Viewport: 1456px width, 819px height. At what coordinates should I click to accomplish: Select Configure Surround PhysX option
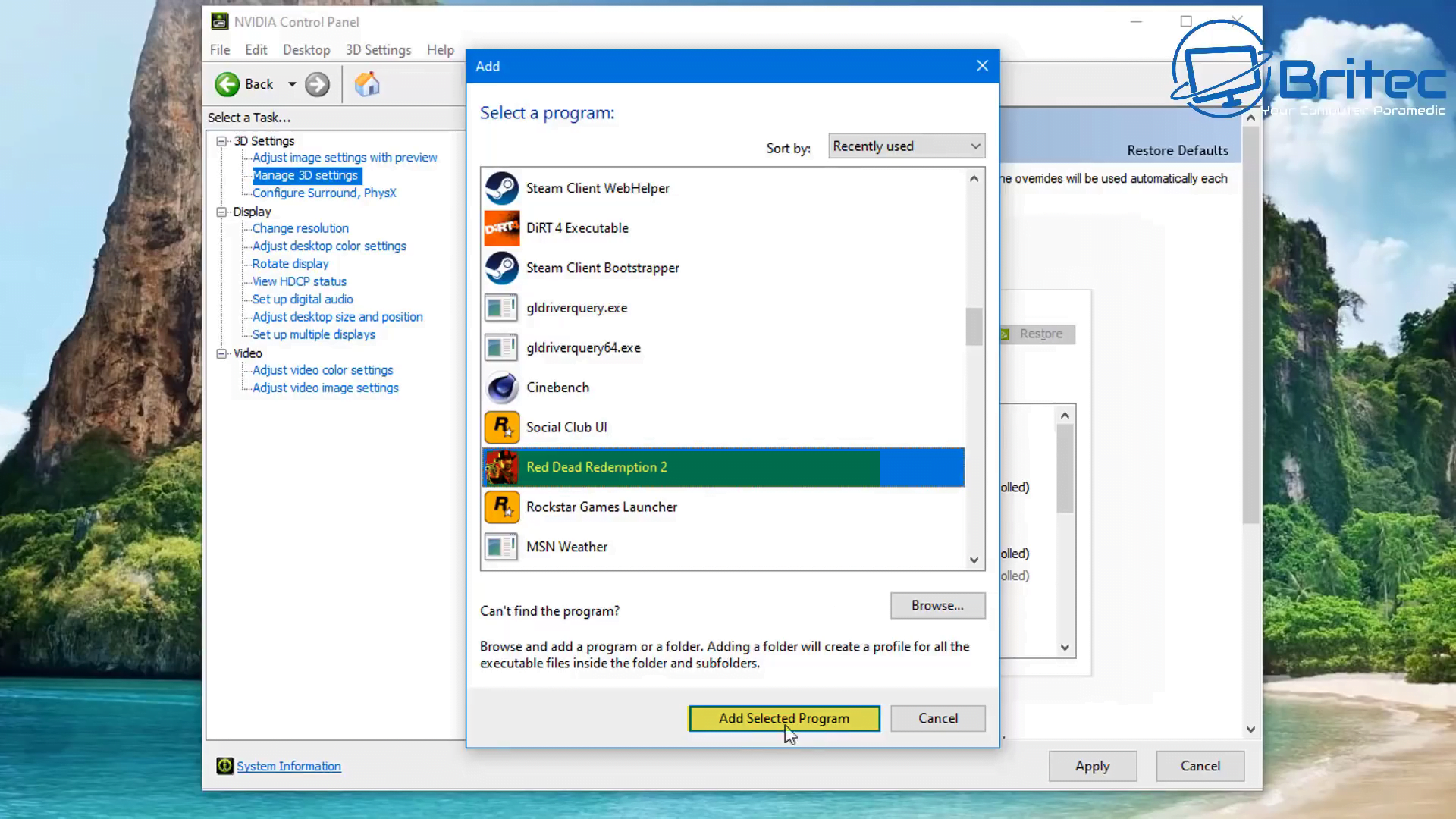point(325,193)
